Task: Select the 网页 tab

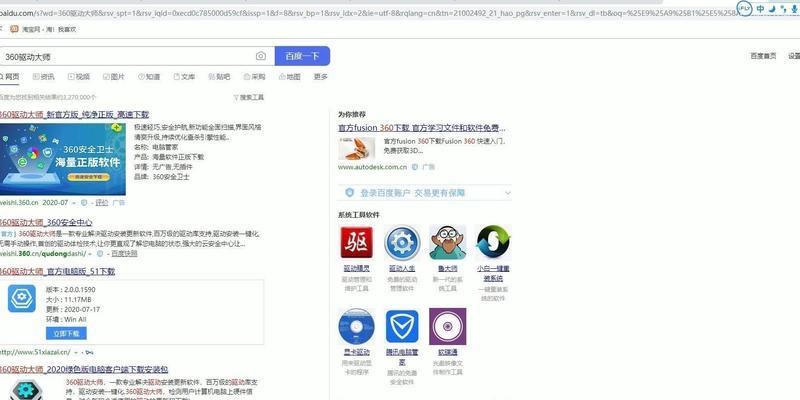Action: click(10, 77)
